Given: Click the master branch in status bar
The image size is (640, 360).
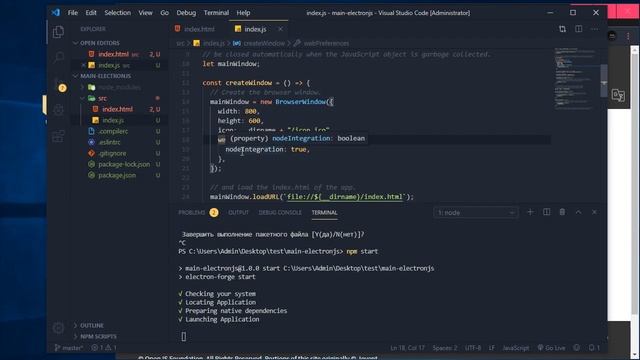Looking at the screenshot, I should click(69, 348).
